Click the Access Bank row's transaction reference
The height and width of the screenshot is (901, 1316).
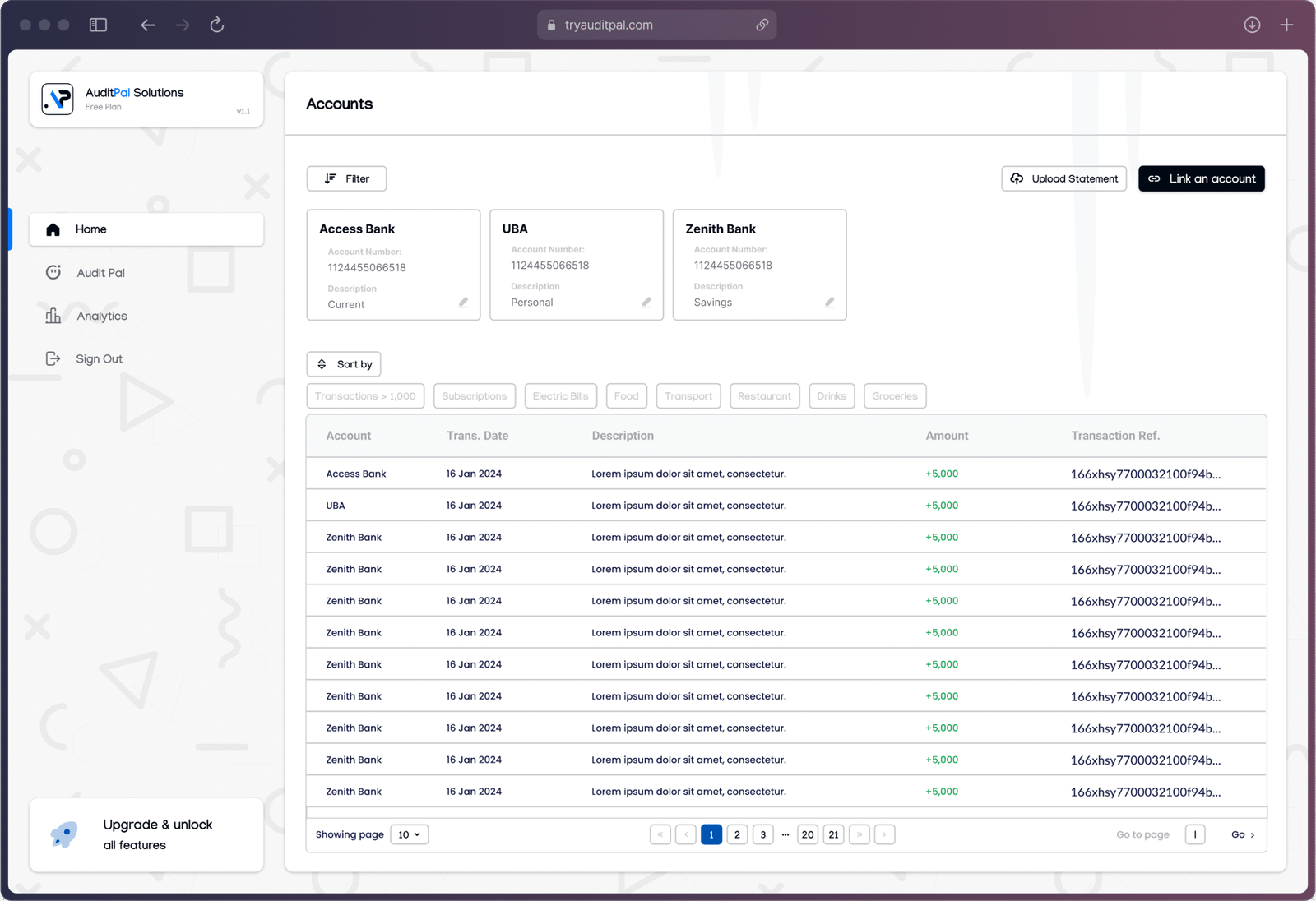pos(1146,474)
